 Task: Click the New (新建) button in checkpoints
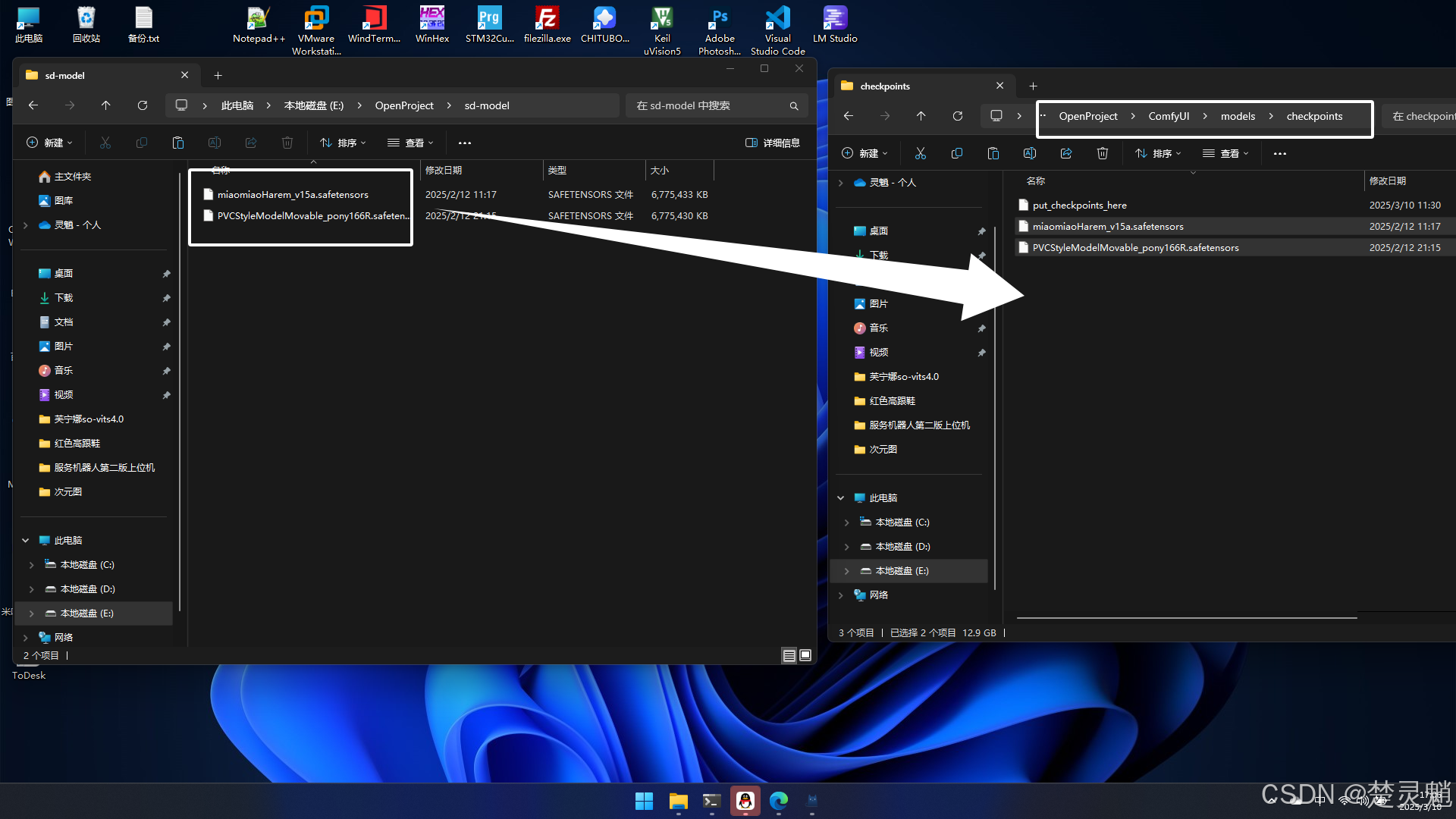(x=864, y=153)
